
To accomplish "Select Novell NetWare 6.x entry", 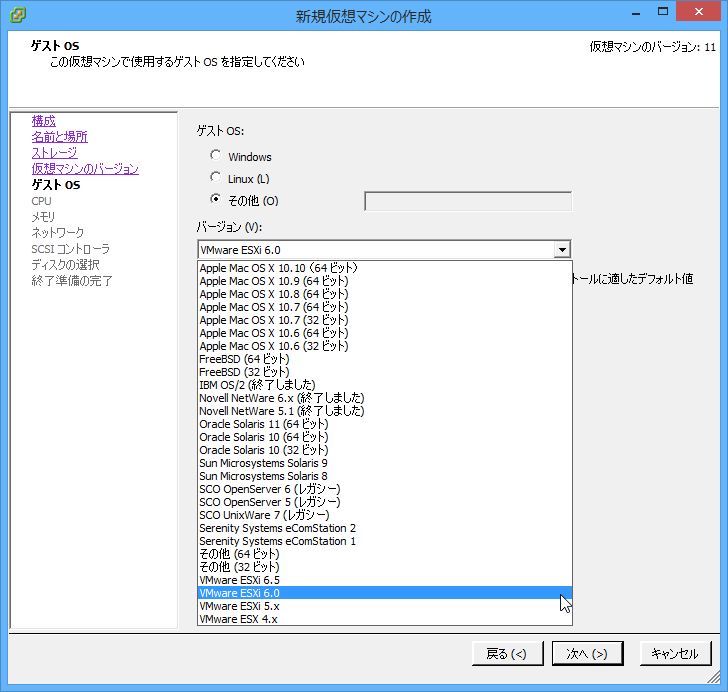I will click(384, 398).
